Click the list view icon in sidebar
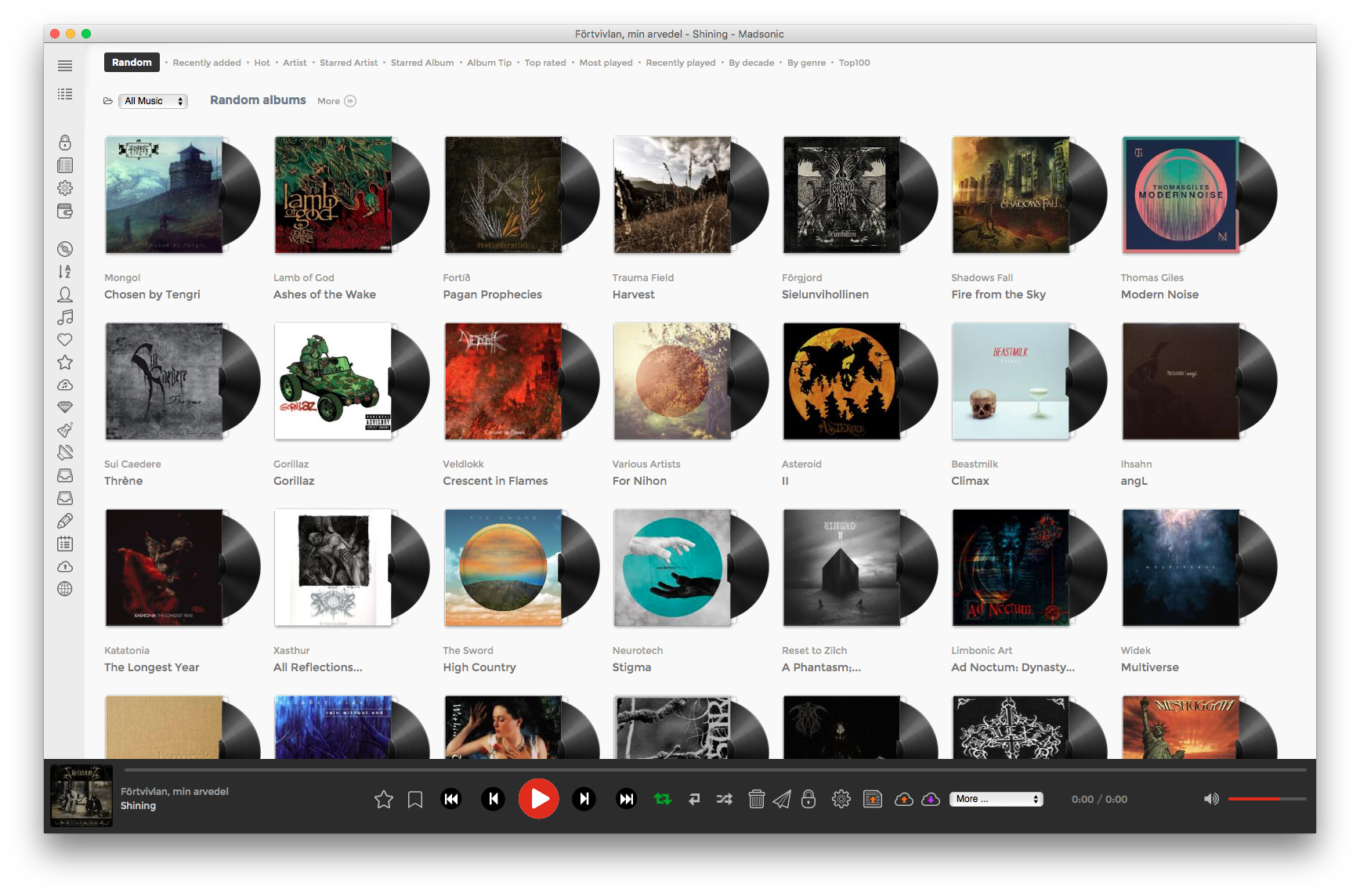This screenshot has height=896, width=1360. [65, 94]
